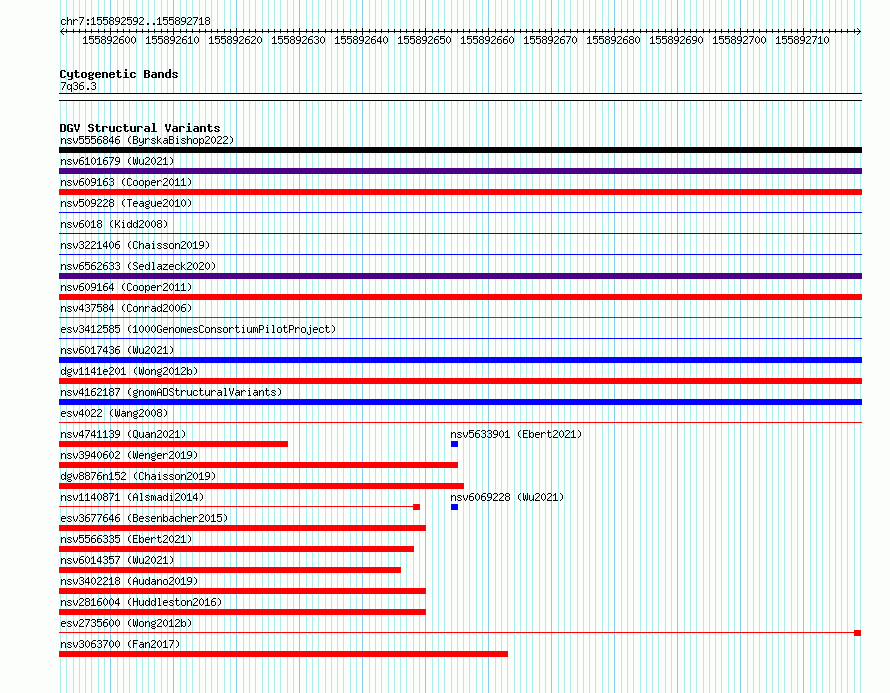
Task: Click the ruler's left arrowhead
Action: [62, 31]
